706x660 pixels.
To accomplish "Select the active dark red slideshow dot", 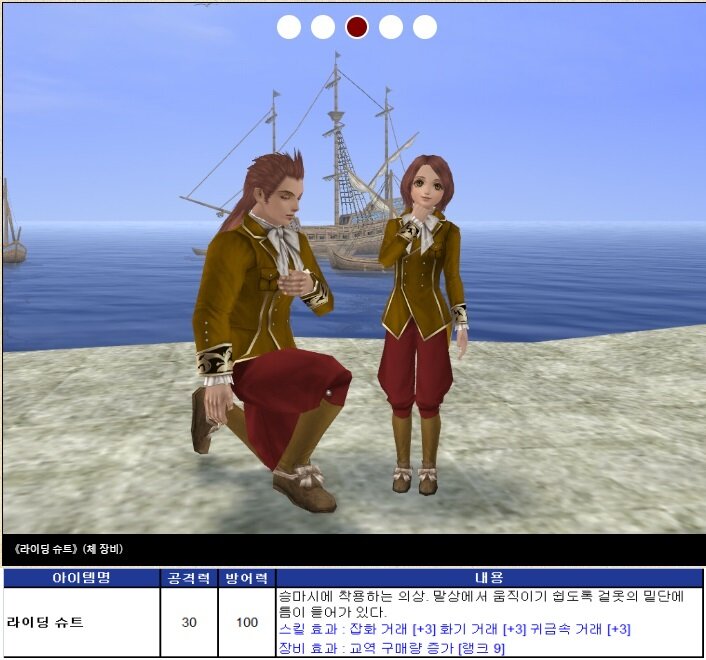I will point(357,27).
